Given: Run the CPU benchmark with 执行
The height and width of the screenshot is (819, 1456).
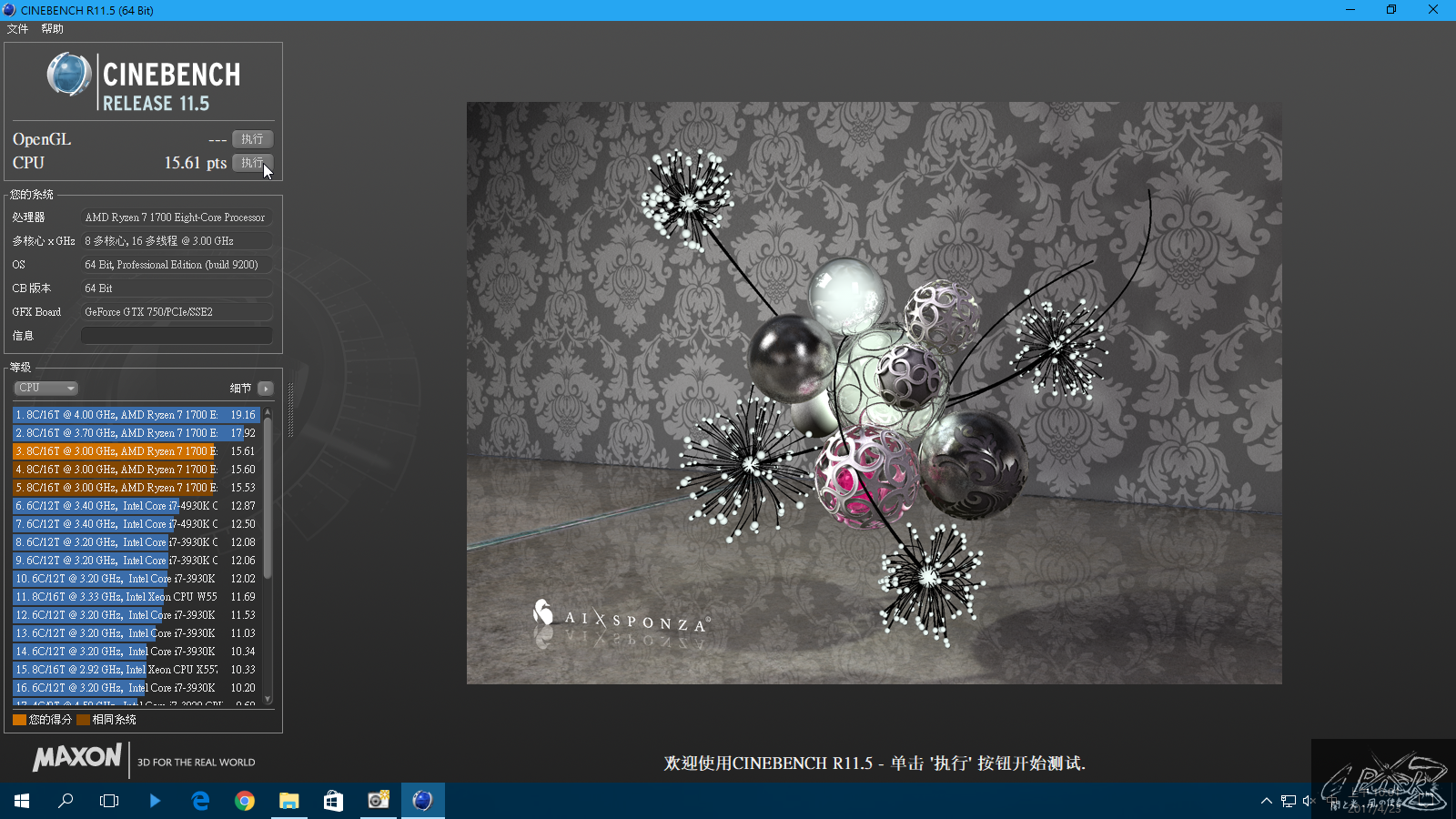Looking at the screenshot, I should click(x=252, y=163).
